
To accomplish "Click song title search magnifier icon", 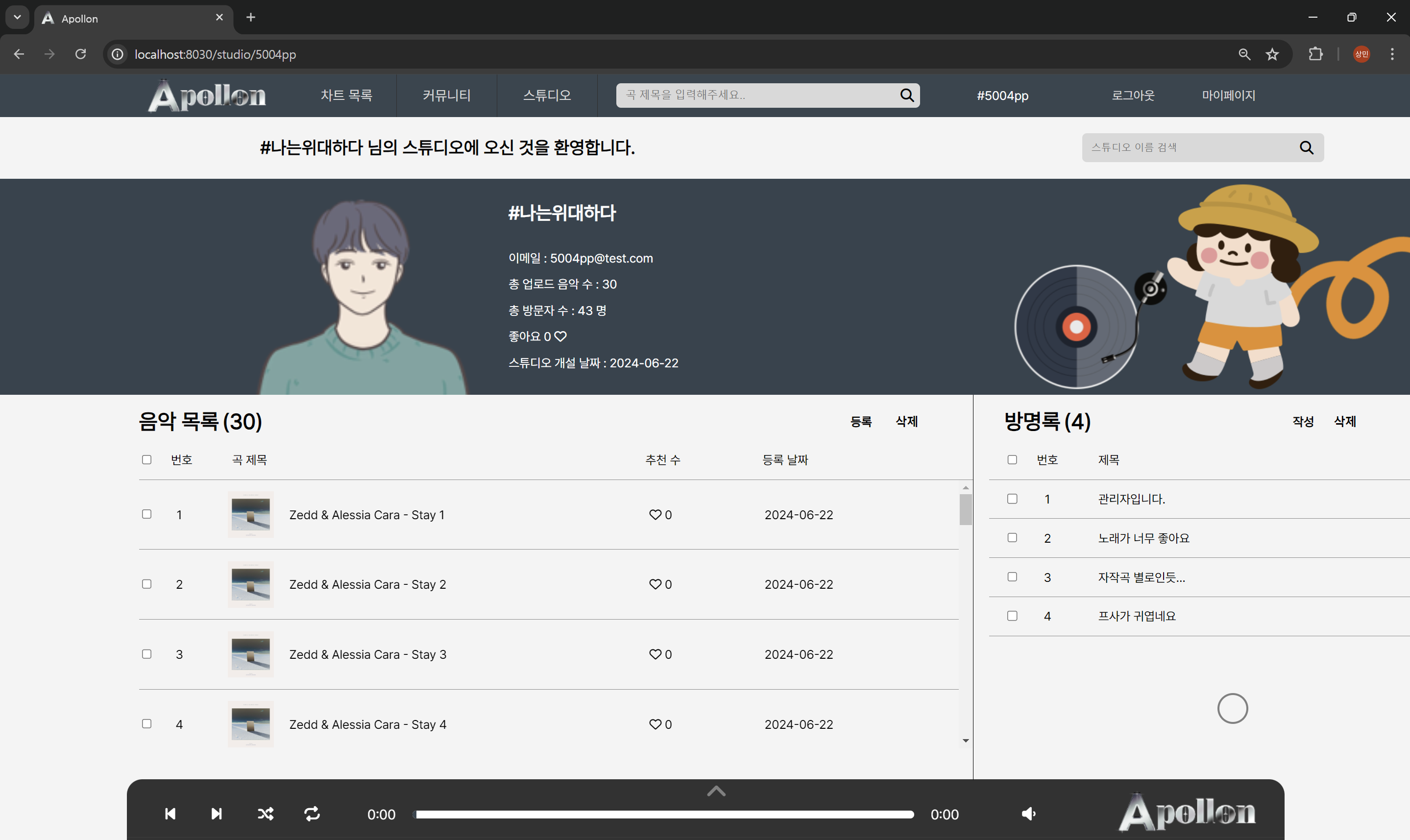I will coord(907,95).
